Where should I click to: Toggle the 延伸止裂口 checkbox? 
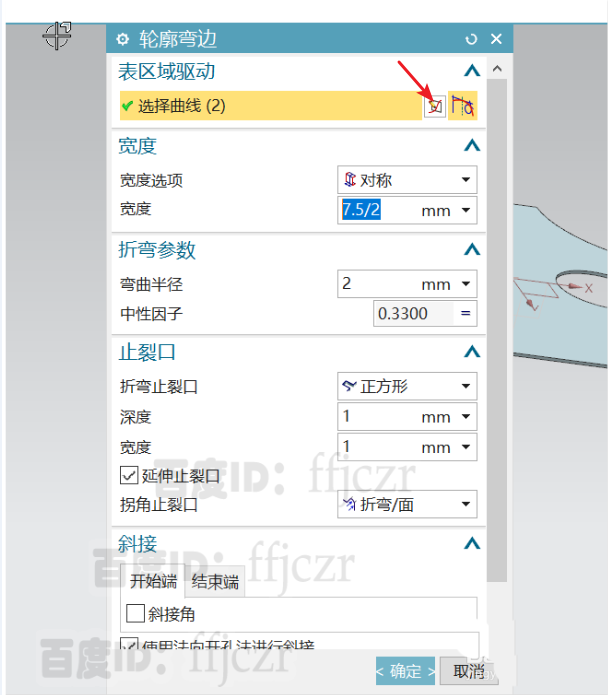coord(129,476)
